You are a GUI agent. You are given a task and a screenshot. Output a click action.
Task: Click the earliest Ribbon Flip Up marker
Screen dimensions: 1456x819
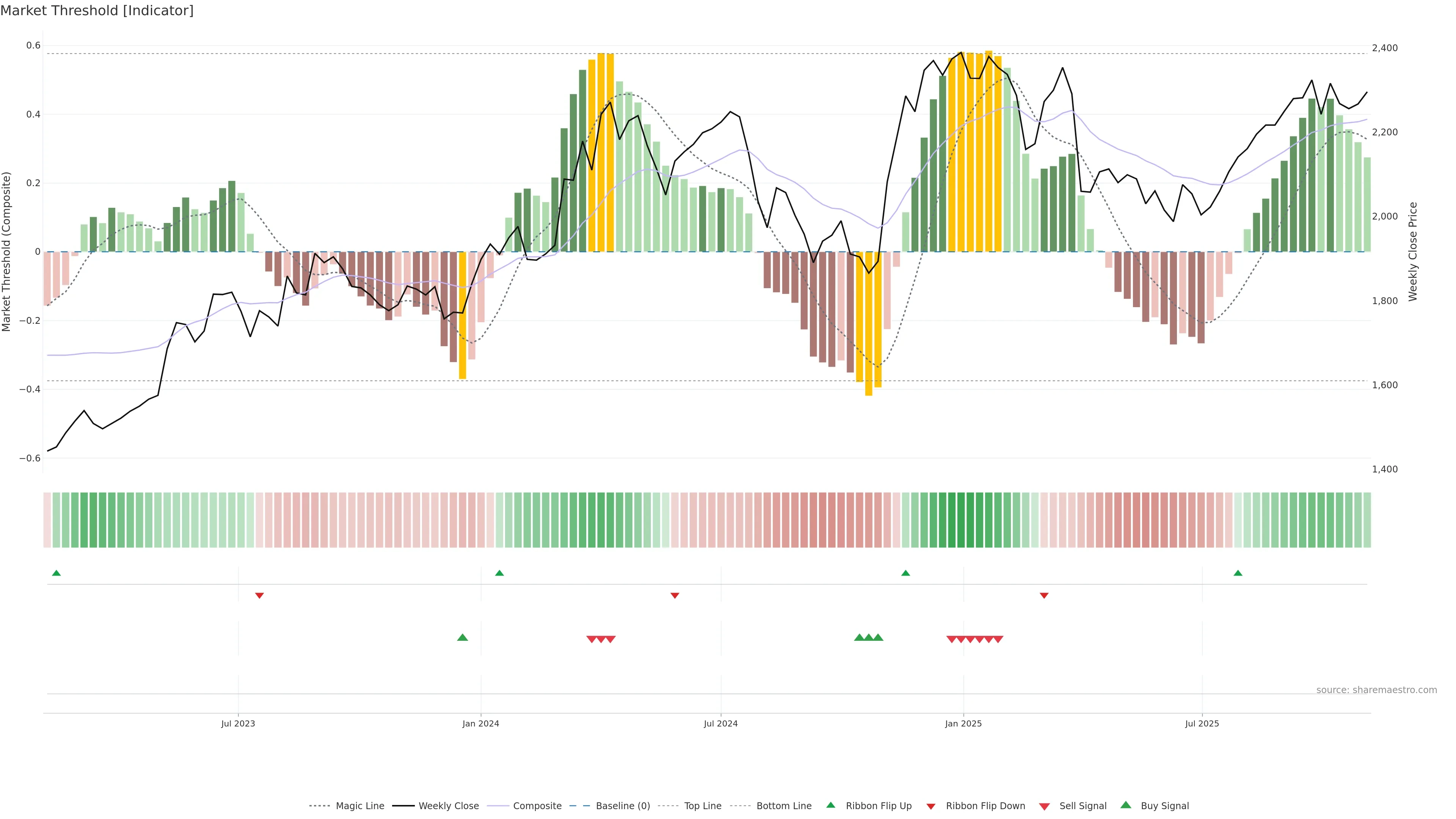(56, 573)
